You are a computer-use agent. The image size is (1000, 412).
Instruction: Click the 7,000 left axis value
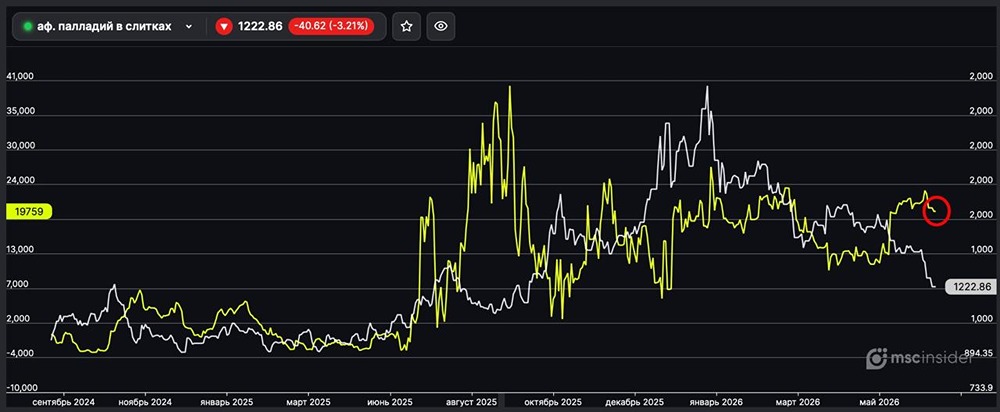click(19, 284)
